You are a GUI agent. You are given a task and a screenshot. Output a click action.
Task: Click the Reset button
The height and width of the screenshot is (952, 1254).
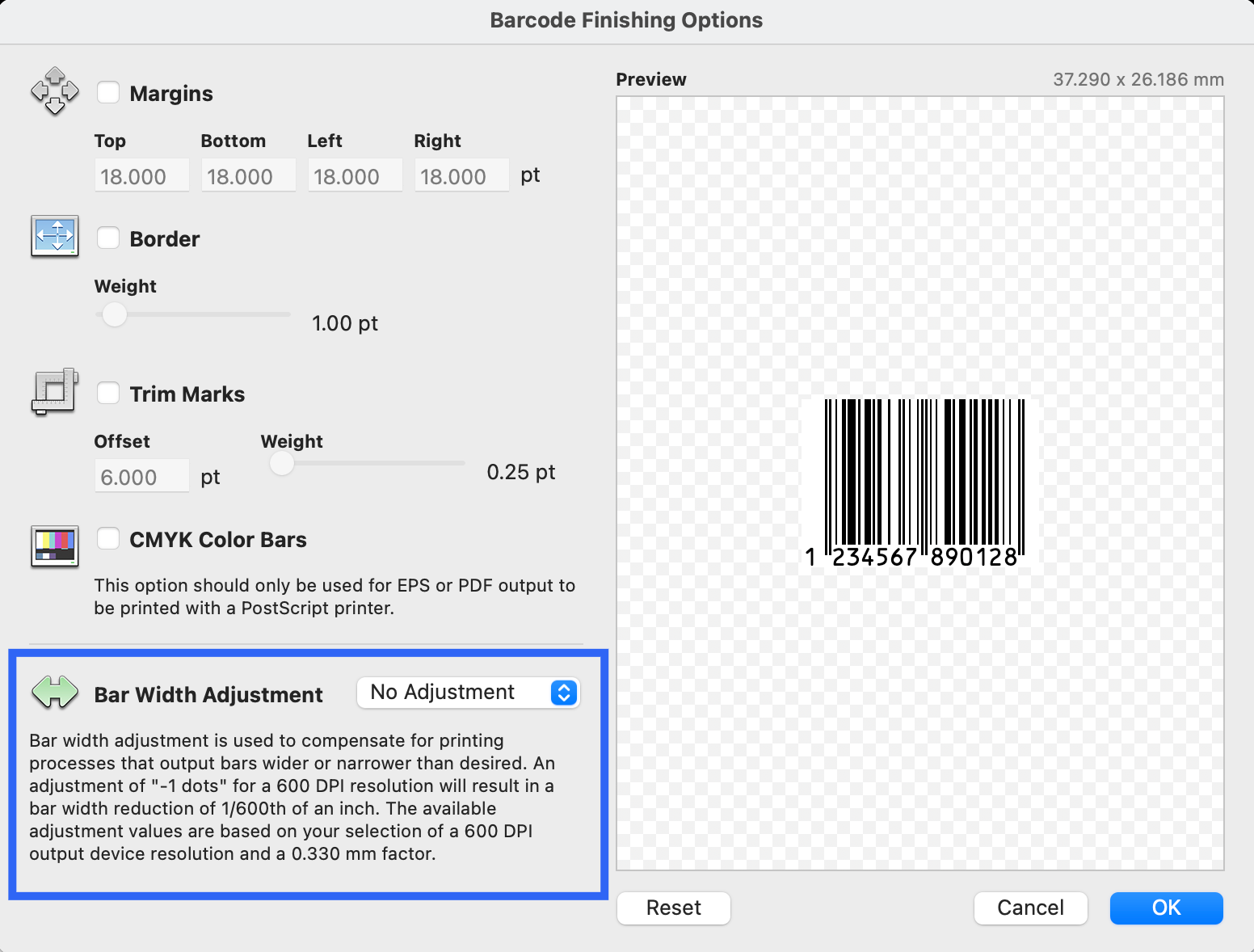(674, 908)
